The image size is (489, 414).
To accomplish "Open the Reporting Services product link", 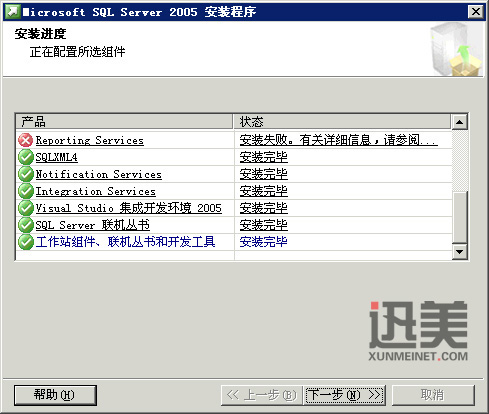I will pyautogui.click(x=90, y=140).
